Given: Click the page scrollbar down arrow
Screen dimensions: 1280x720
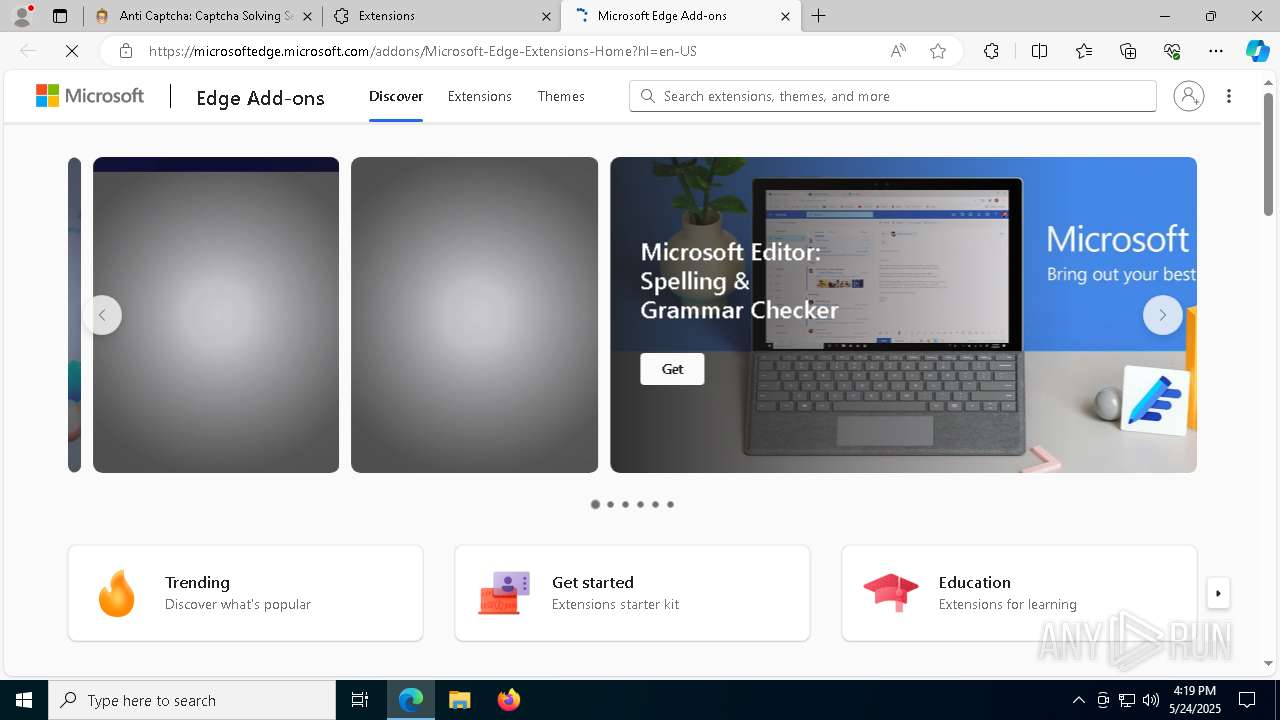Looking at the screenshot, I should pos(1269,663).
